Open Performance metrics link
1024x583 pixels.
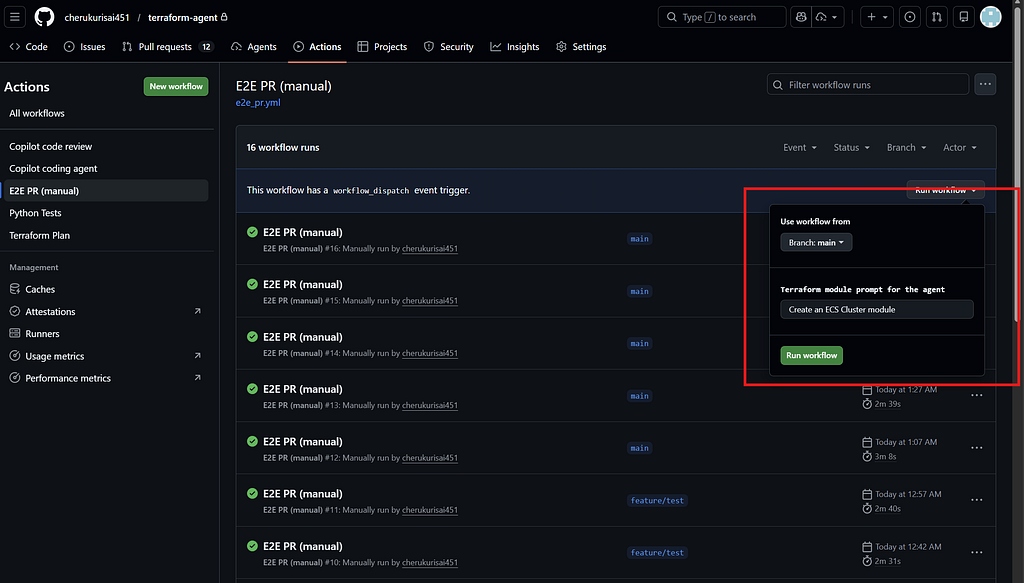tap(105, 378)
